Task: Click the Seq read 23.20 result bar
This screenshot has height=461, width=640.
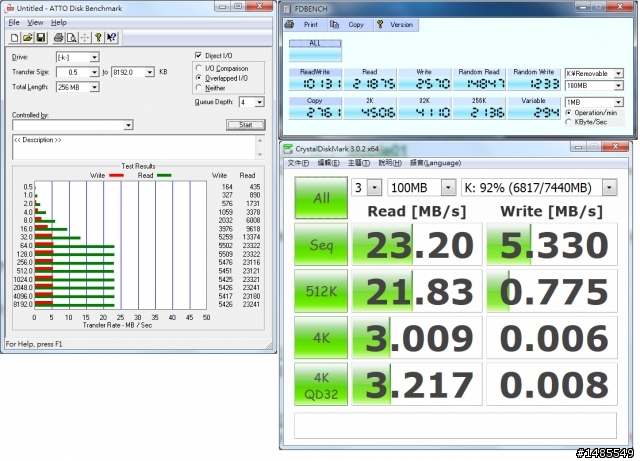Action: tap(417, 245)
